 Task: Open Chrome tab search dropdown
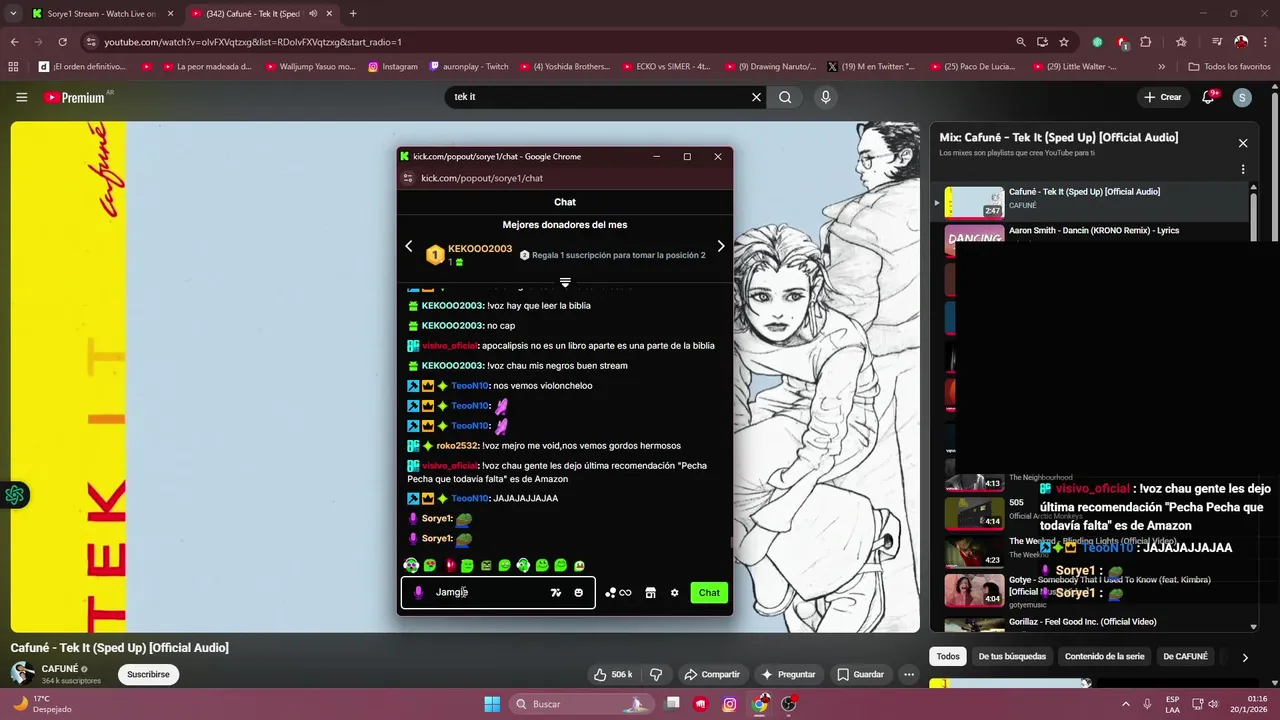13,14
